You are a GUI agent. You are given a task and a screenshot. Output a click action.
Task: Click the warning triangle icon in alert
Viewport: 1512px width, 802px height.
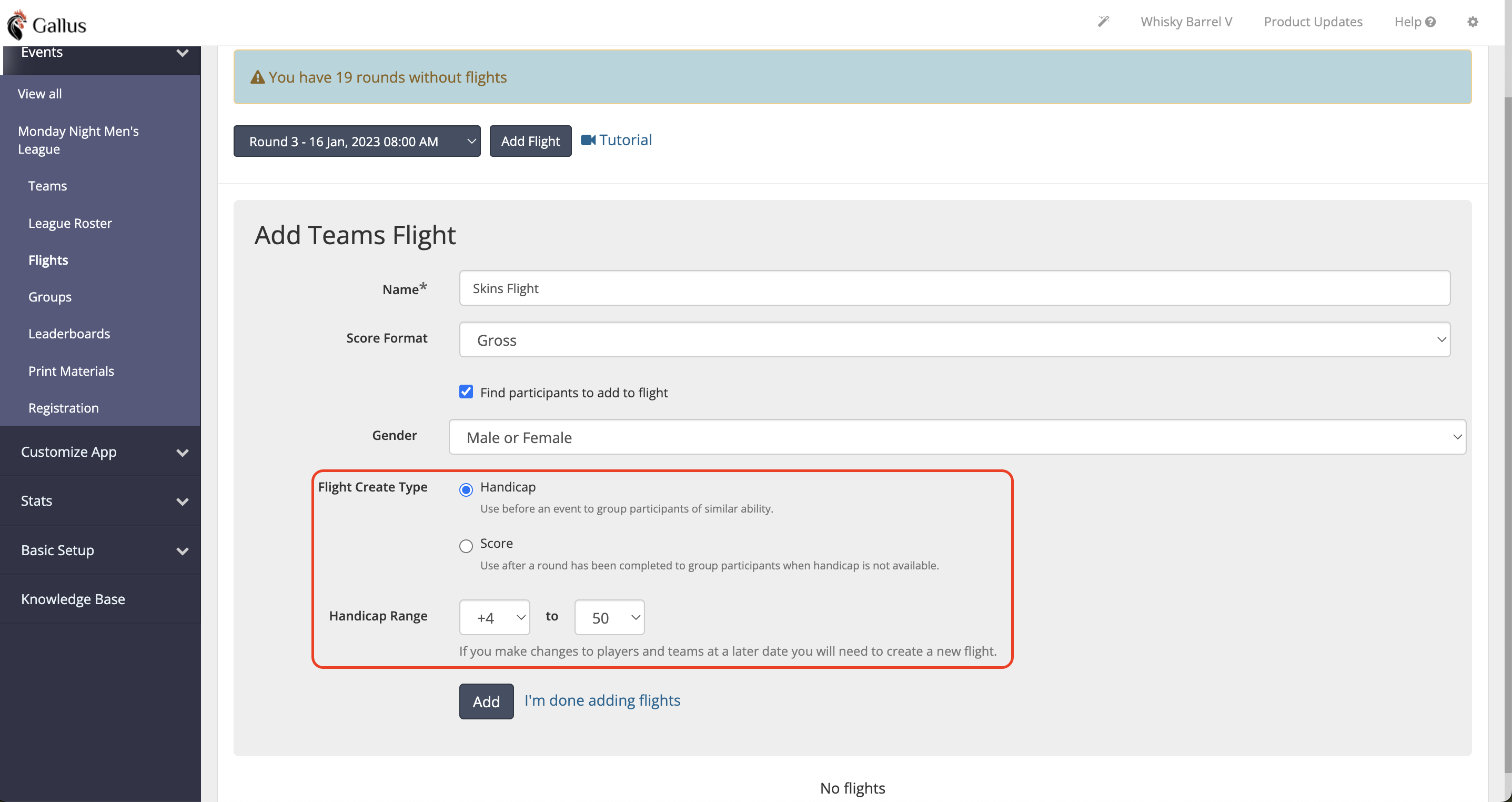(x=257, y=77)
